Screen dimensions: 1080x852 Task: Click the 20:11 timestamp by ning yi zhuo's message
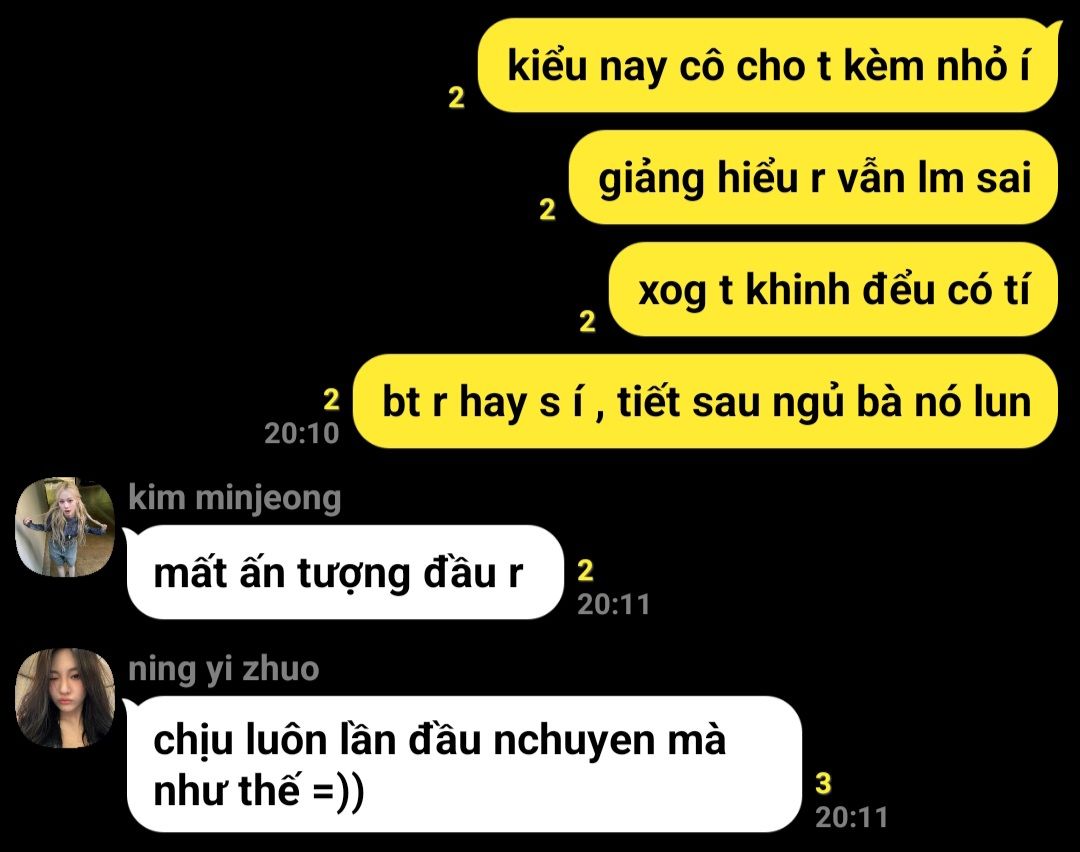coord(852,817)
